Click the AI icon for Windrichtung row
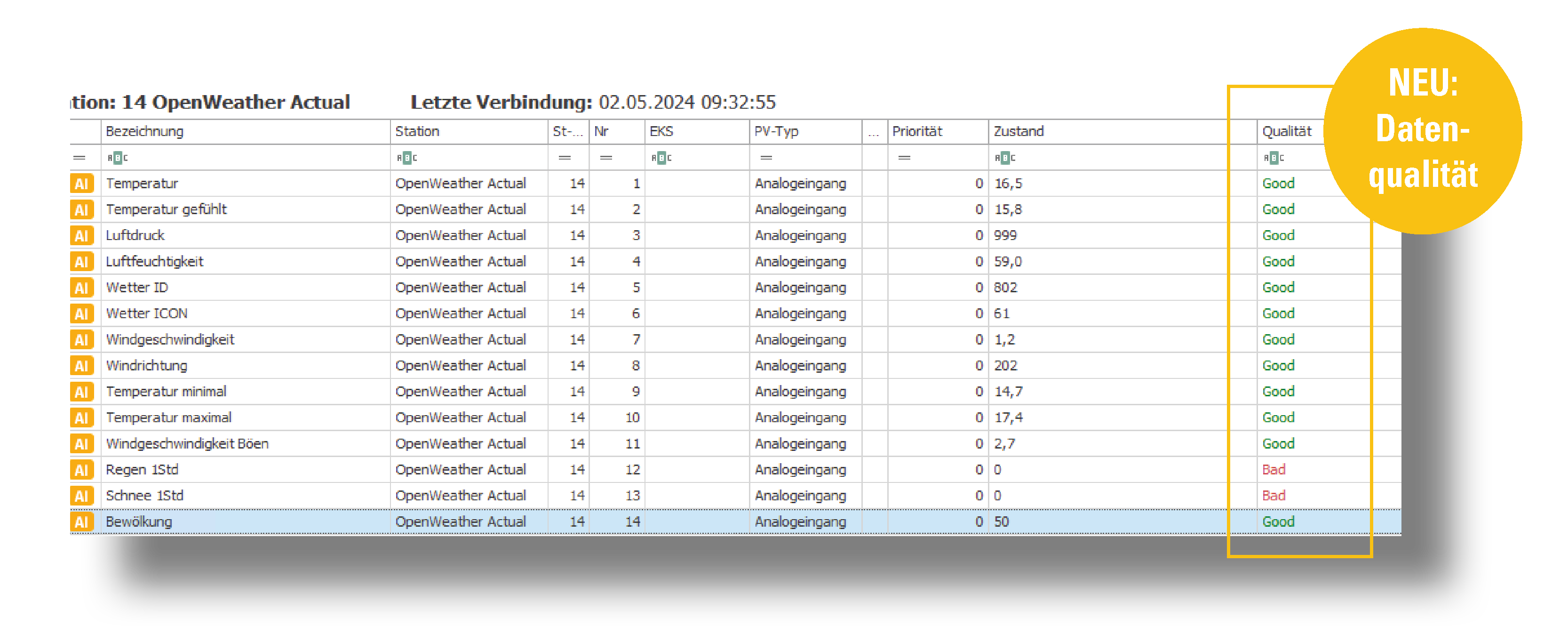 (81, 365)
